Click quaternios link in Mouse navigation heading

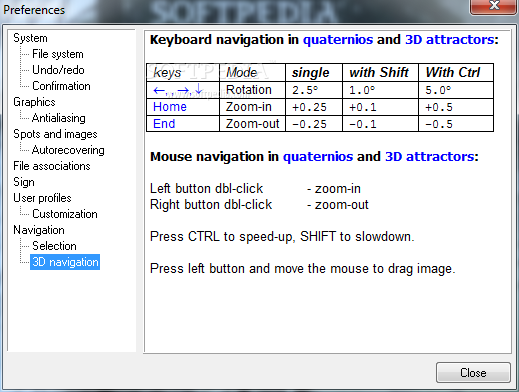[318, 157]
